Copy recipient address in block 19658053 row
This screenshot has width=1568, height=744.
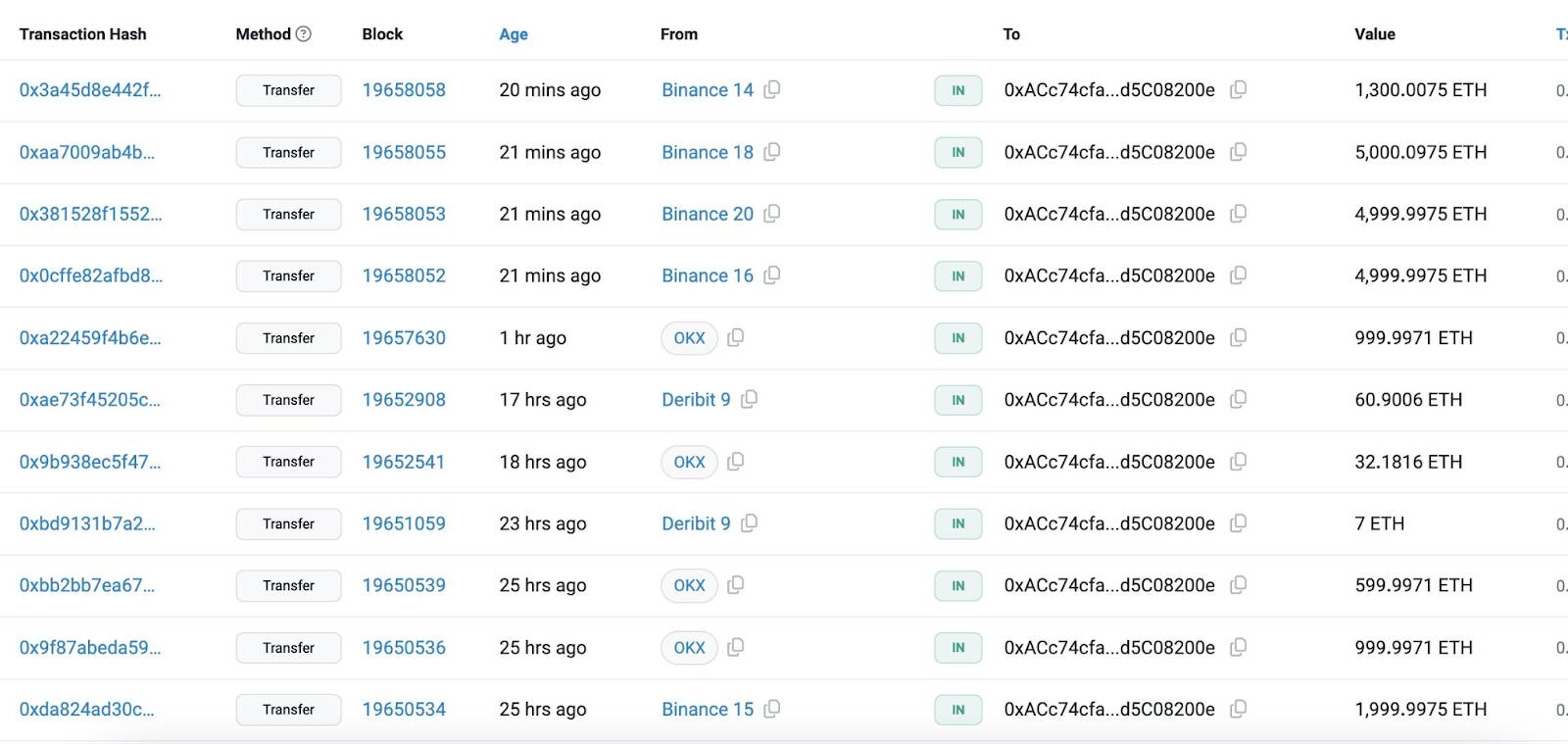[x=1239, y=214]
